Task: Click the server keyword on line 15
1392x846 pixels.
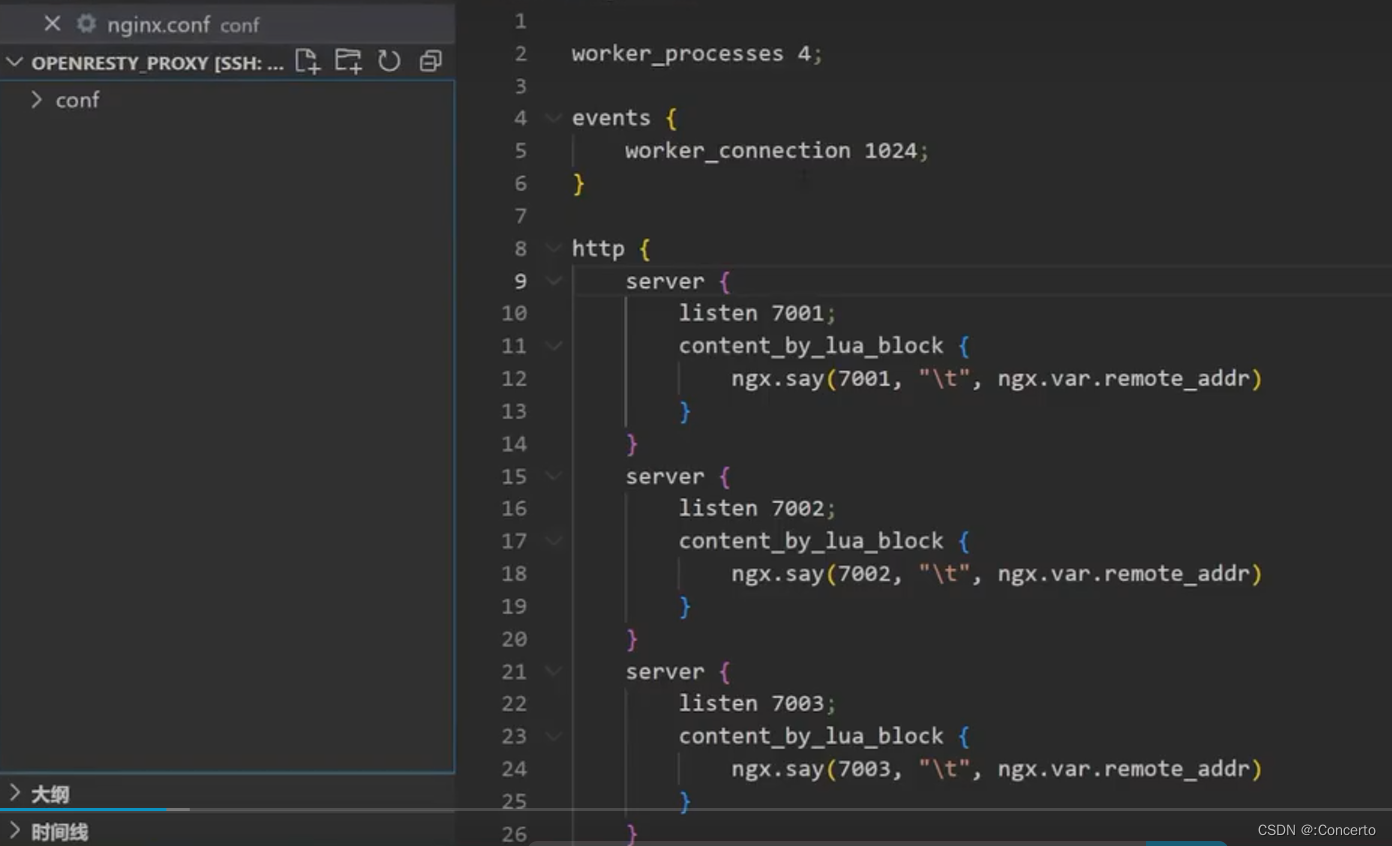Action: click(664, 476)
